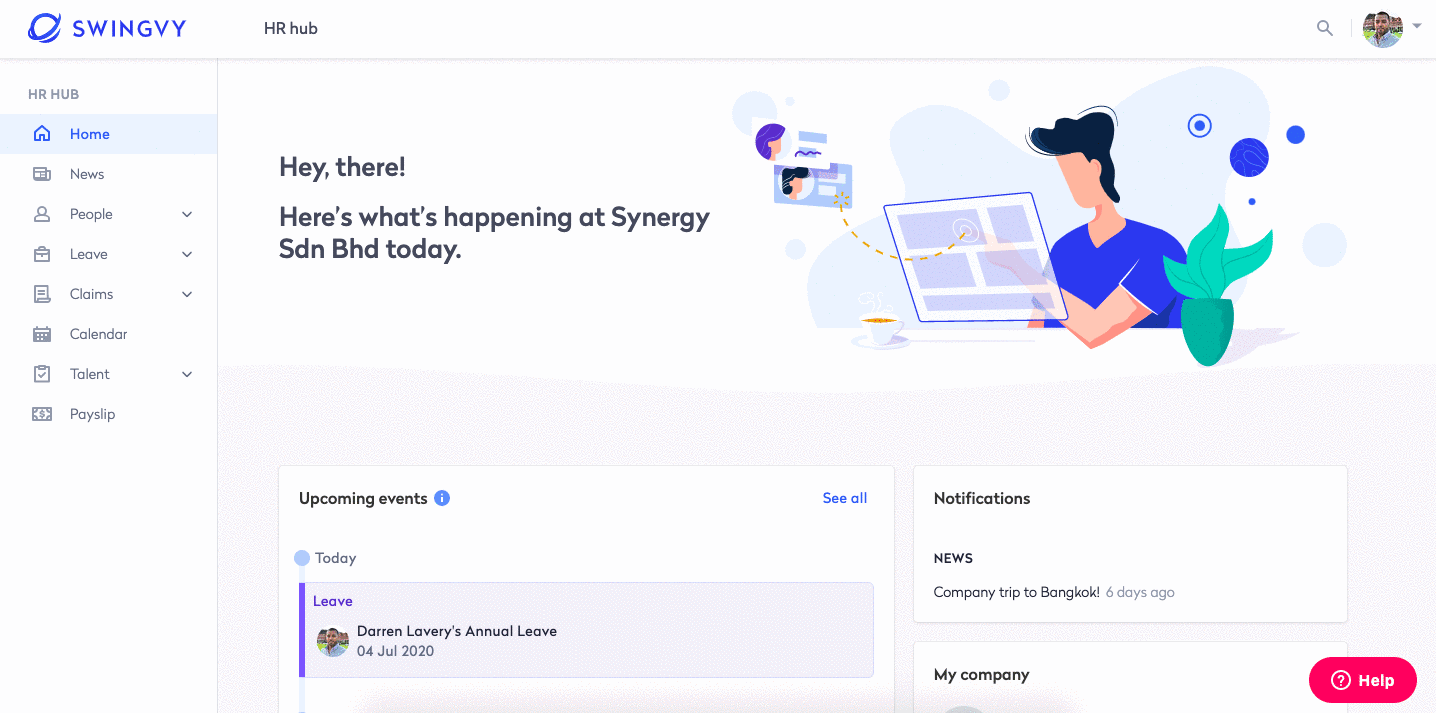Expand the Claims submenu chevron

point(187,294)
